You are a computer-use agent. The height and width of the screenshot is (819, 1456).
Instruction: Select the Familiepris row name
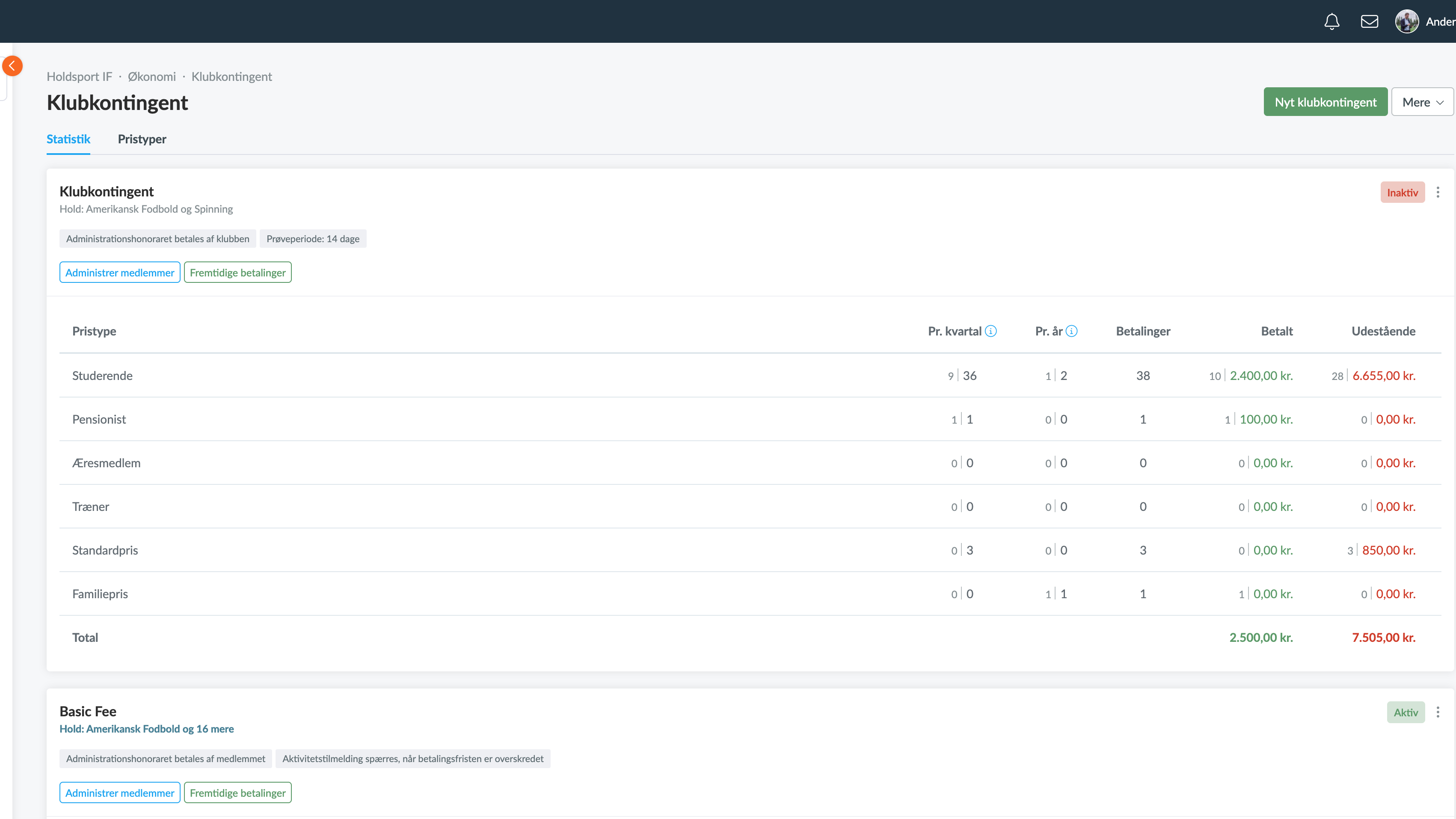point(100,593)
